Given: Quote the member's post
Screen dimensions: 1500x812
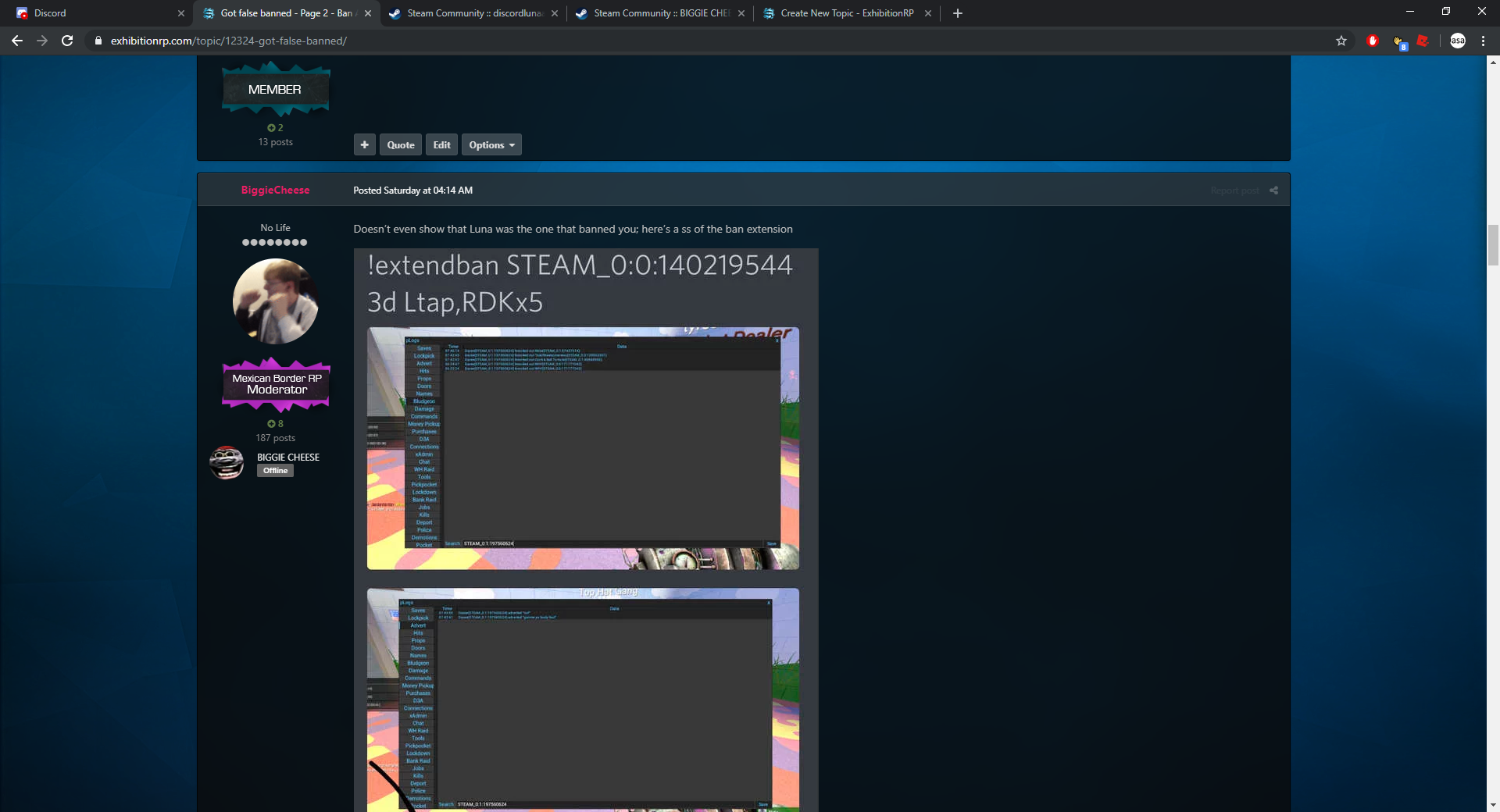Looking at the screenshot, I should 401,144.
